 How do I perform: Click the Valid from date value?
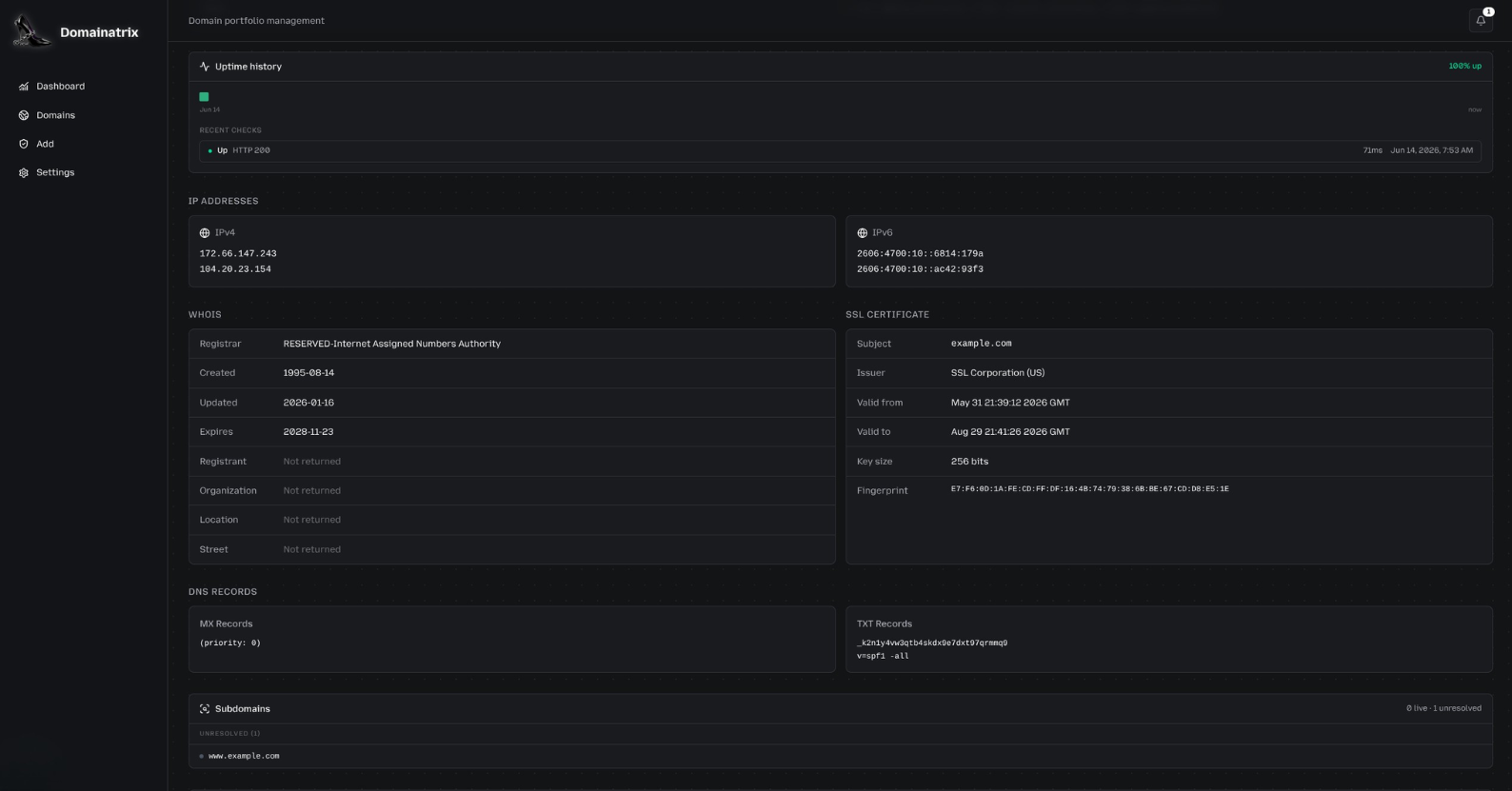pos(1010,403)
